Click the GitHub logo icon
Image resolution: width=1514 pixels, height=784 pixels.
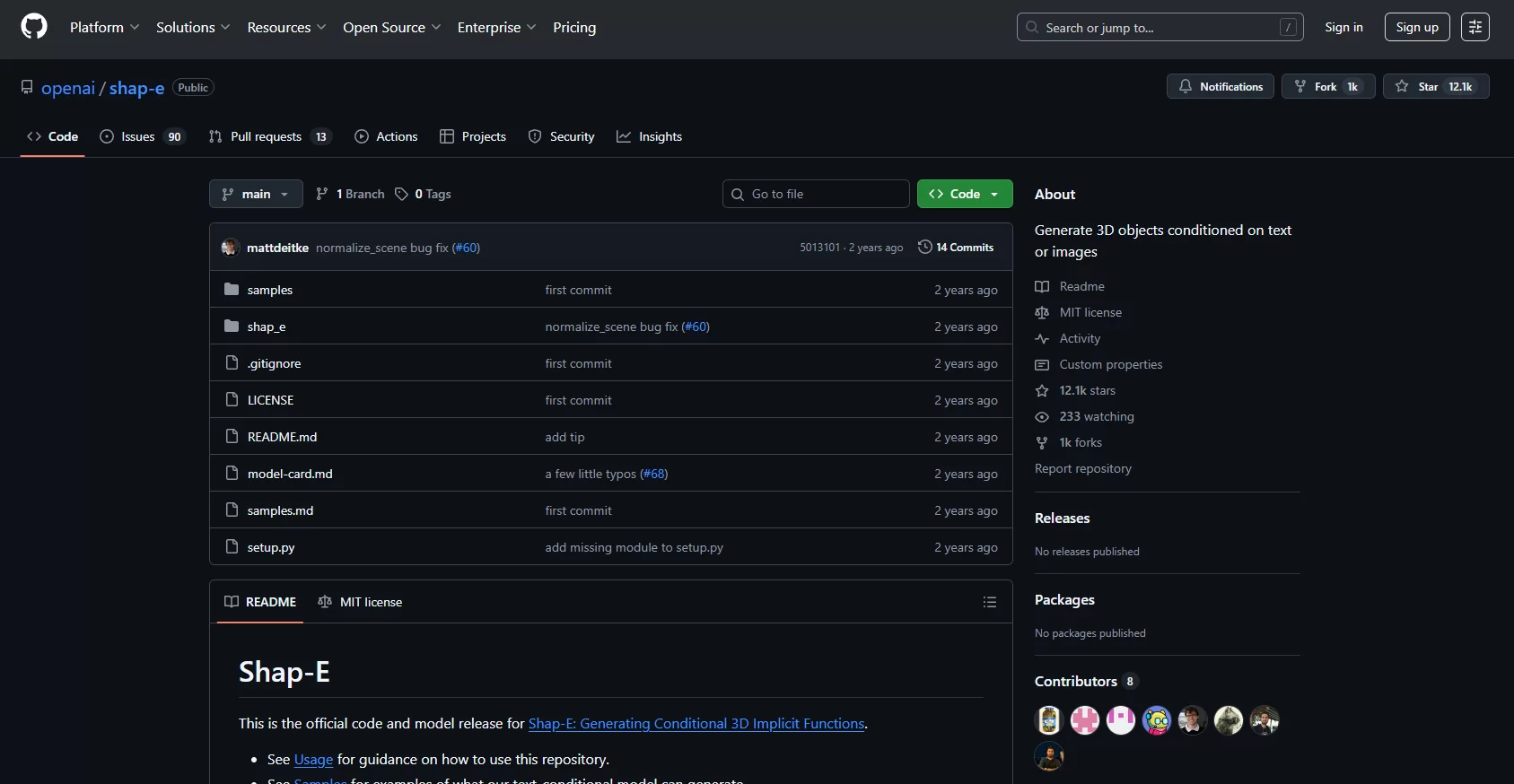(34, 27)
